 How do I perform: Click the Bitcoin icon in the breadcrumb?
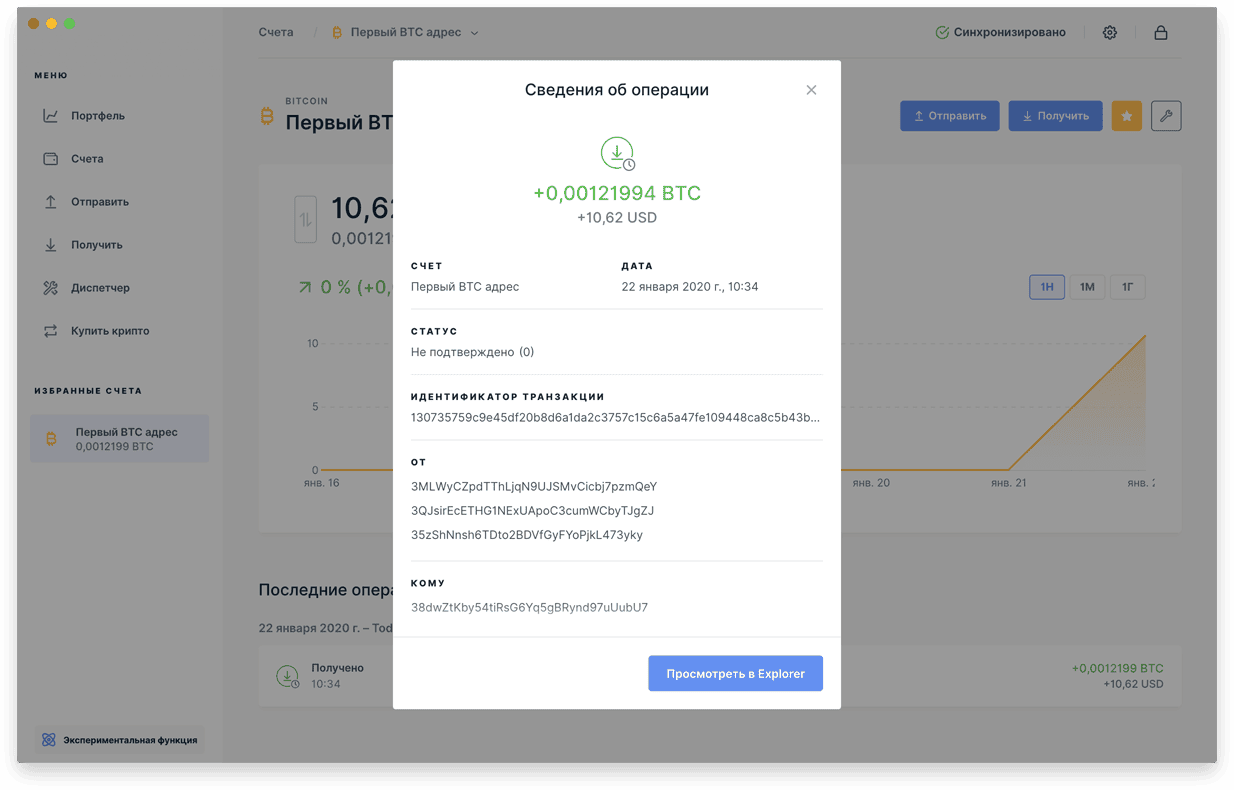pos(337,32)
